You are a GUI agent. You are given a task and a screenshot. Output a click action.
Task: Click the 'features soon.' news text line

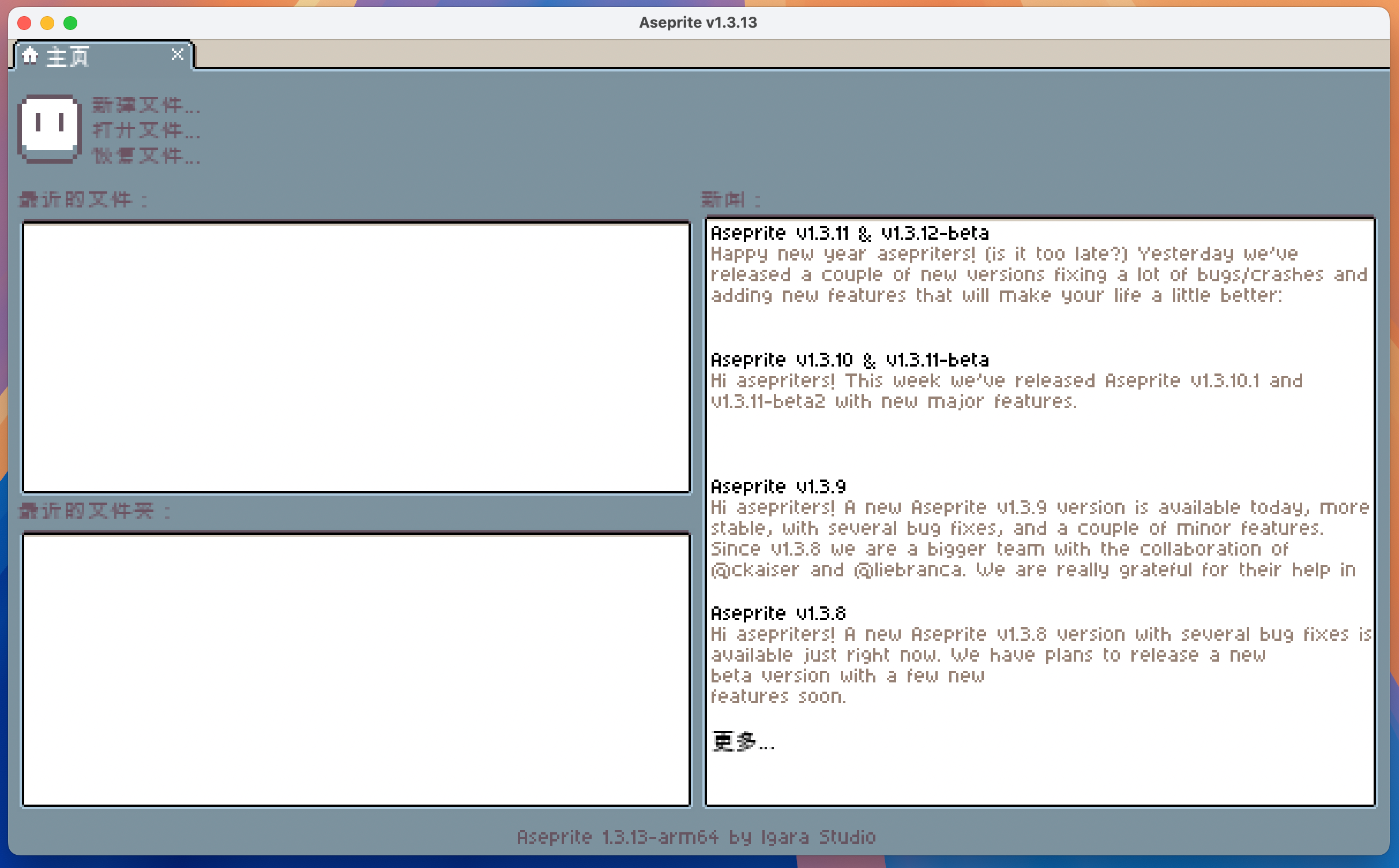(x=779, y=697)
